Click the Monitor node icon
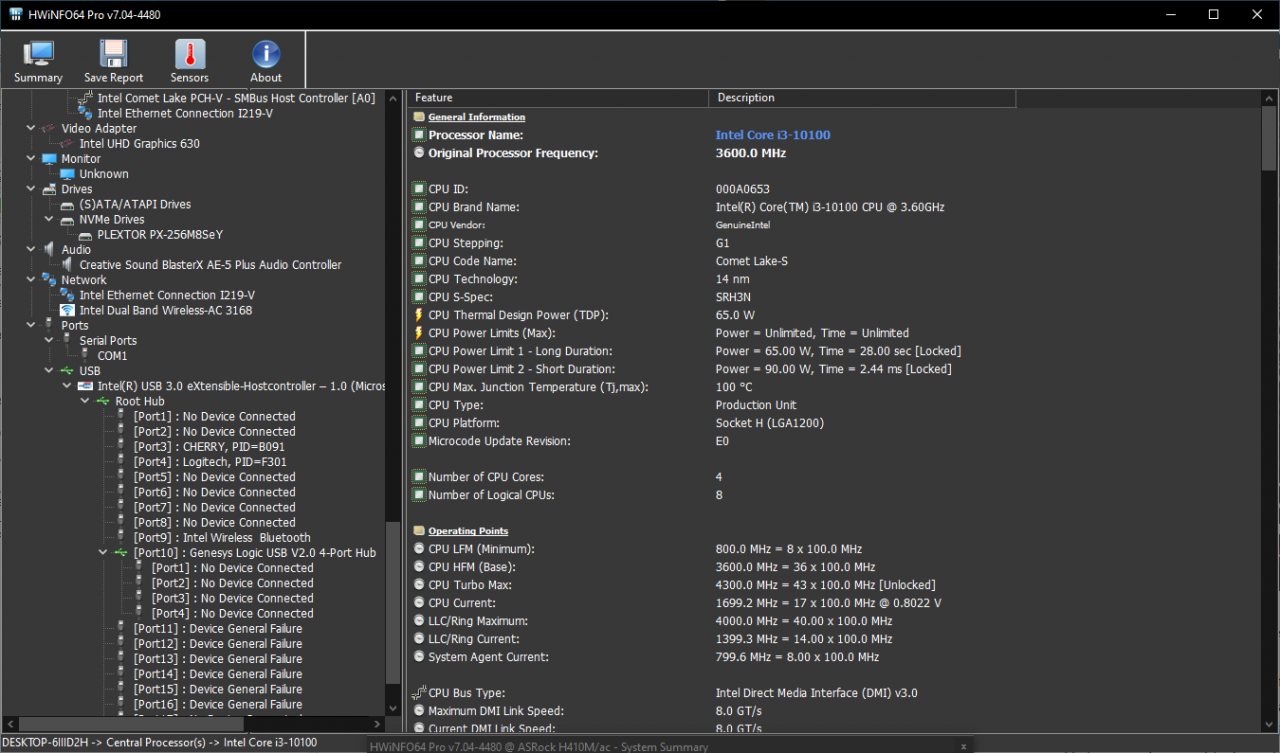Image resolution: width=1280 pixels, height=753 pixels. coord(50,158)
